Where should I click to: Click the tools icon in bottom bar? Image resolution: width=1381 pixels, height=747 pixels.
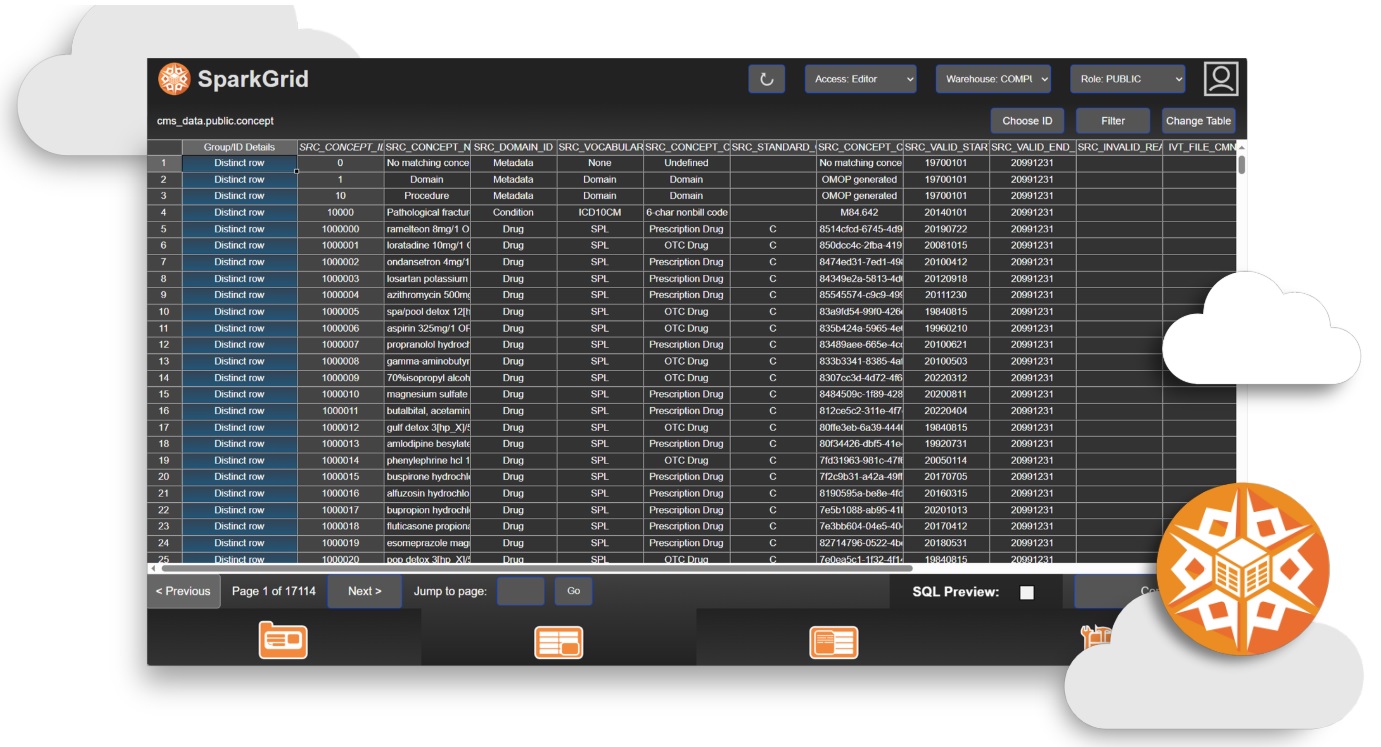pos(1096,640)
